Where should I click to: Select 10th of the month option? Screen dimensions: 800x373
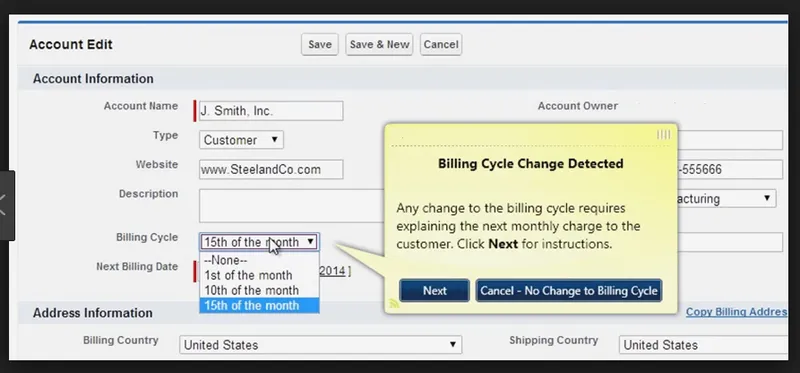[x=259, y=290]
